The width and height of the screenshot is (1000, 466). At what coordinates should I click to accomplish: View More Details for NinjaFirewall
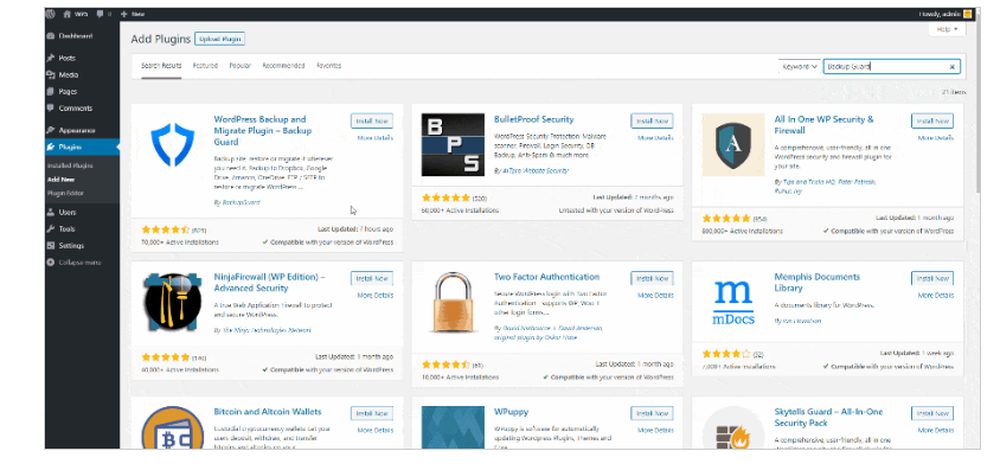375,295
